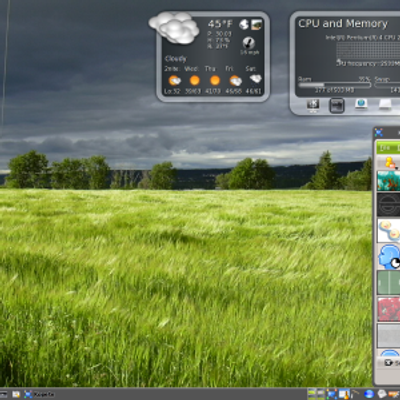
Task: Click the RAM usage bar
Action: (x=335, y=85)
